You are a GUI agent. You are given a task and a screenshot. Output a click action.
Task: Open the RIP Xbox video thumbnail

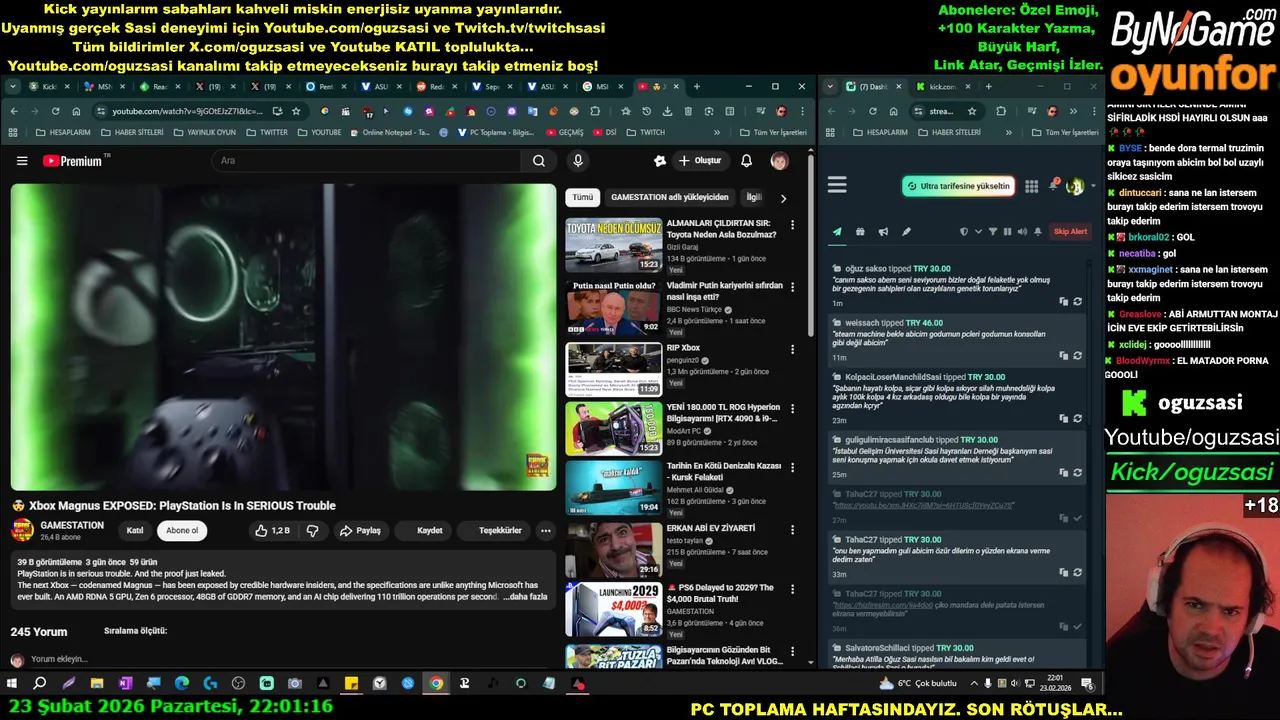613,369
